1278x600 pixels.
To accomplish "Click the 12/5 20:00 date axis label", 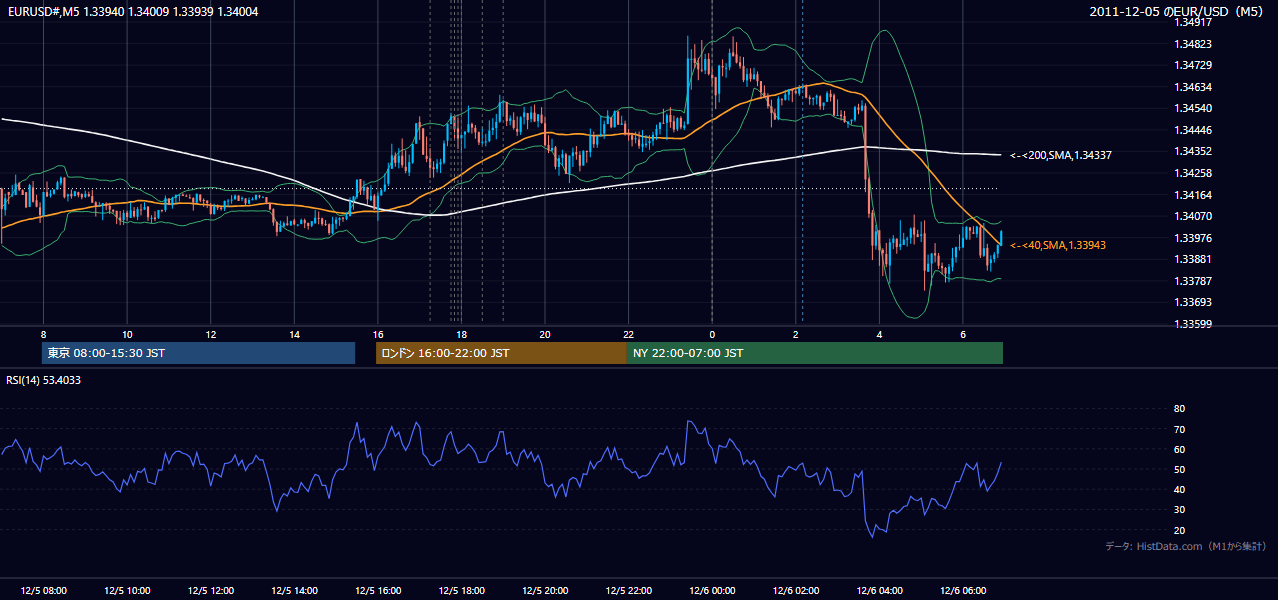I will coord(545,591).
